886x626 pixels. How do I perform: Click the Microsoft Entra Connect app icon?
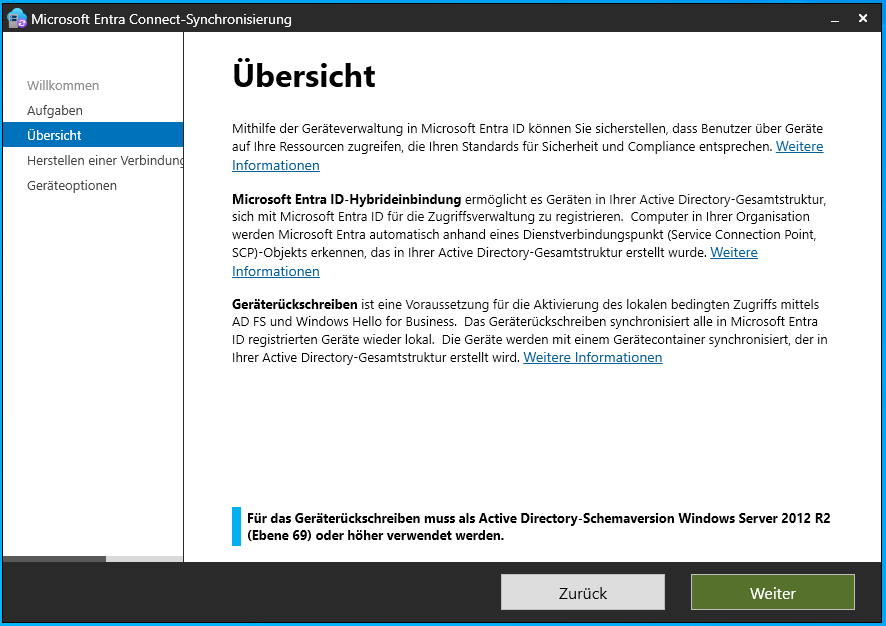click(x=17, y=19)
